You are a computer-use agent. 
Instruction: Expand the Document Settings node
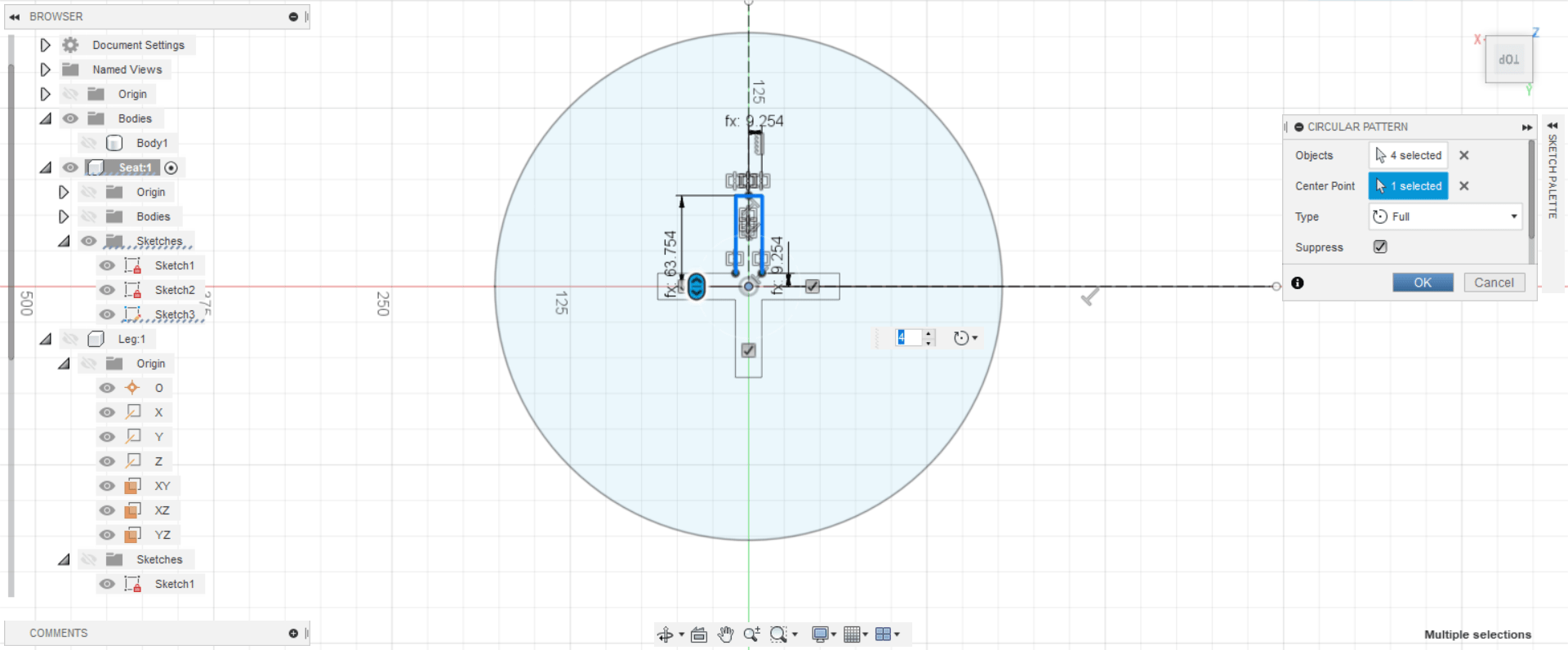[46, 45]
